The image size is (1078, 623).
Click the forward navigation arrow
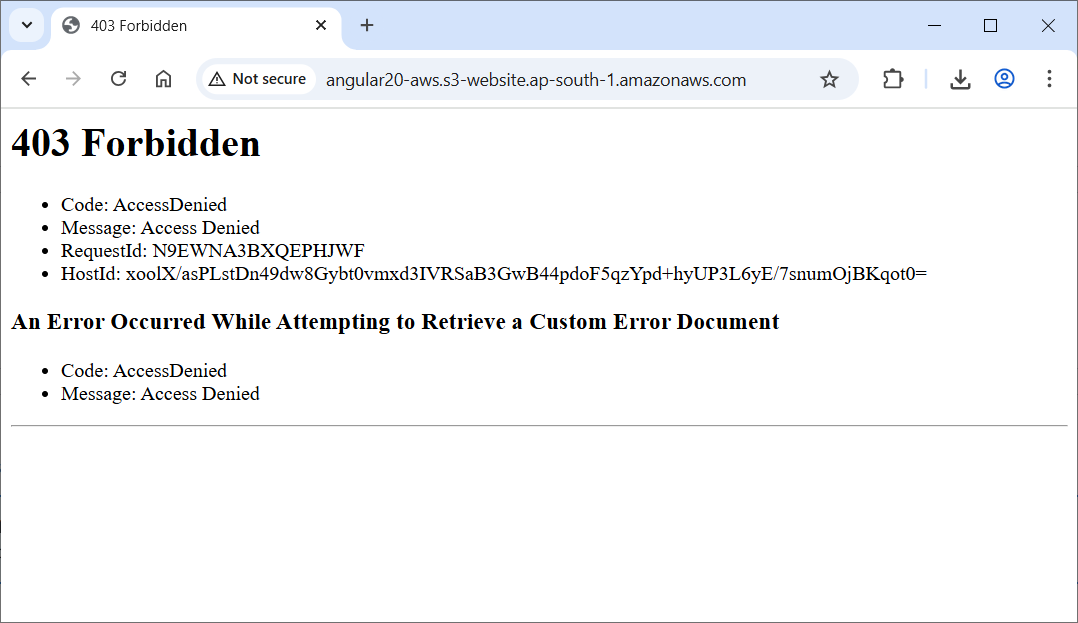[73, 79]
